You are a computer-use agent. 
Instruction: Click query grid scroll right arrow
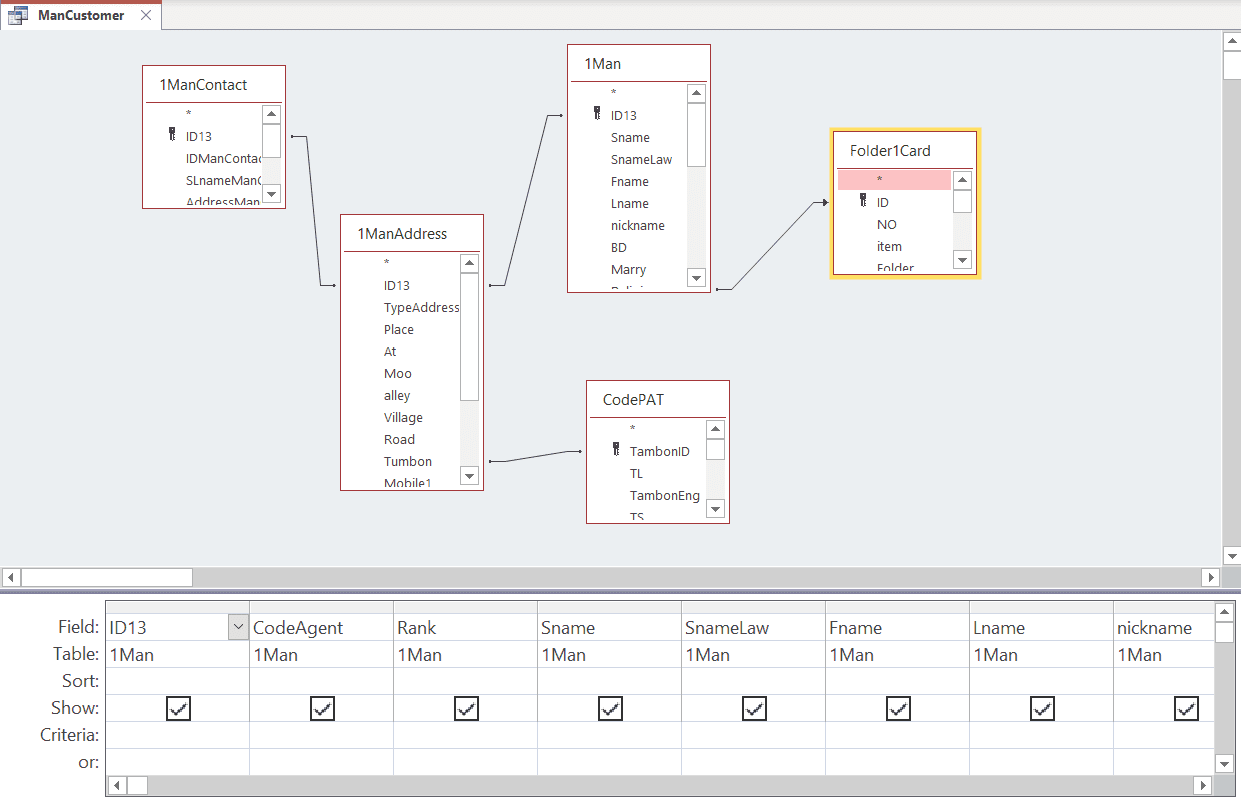coord(1203,785)
